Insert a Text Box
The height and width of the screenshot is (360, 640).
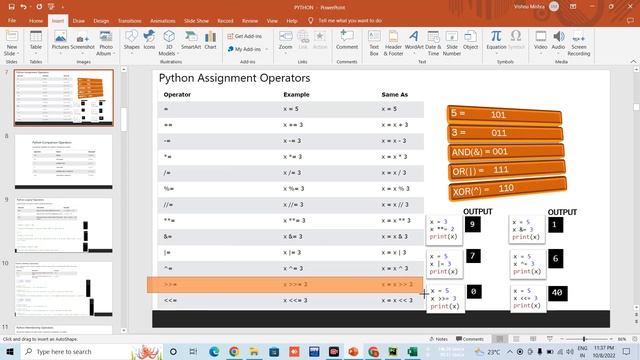pos(374,43)
